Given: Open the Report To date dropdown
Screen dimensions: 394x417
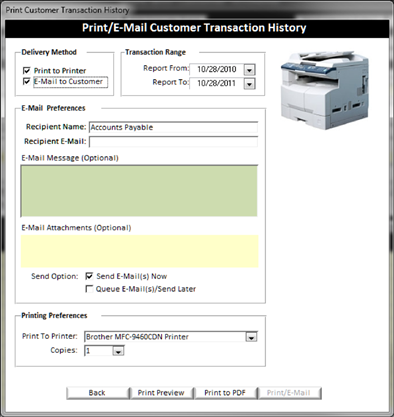Looking at the screenshot, I should (x=250, y=84).
